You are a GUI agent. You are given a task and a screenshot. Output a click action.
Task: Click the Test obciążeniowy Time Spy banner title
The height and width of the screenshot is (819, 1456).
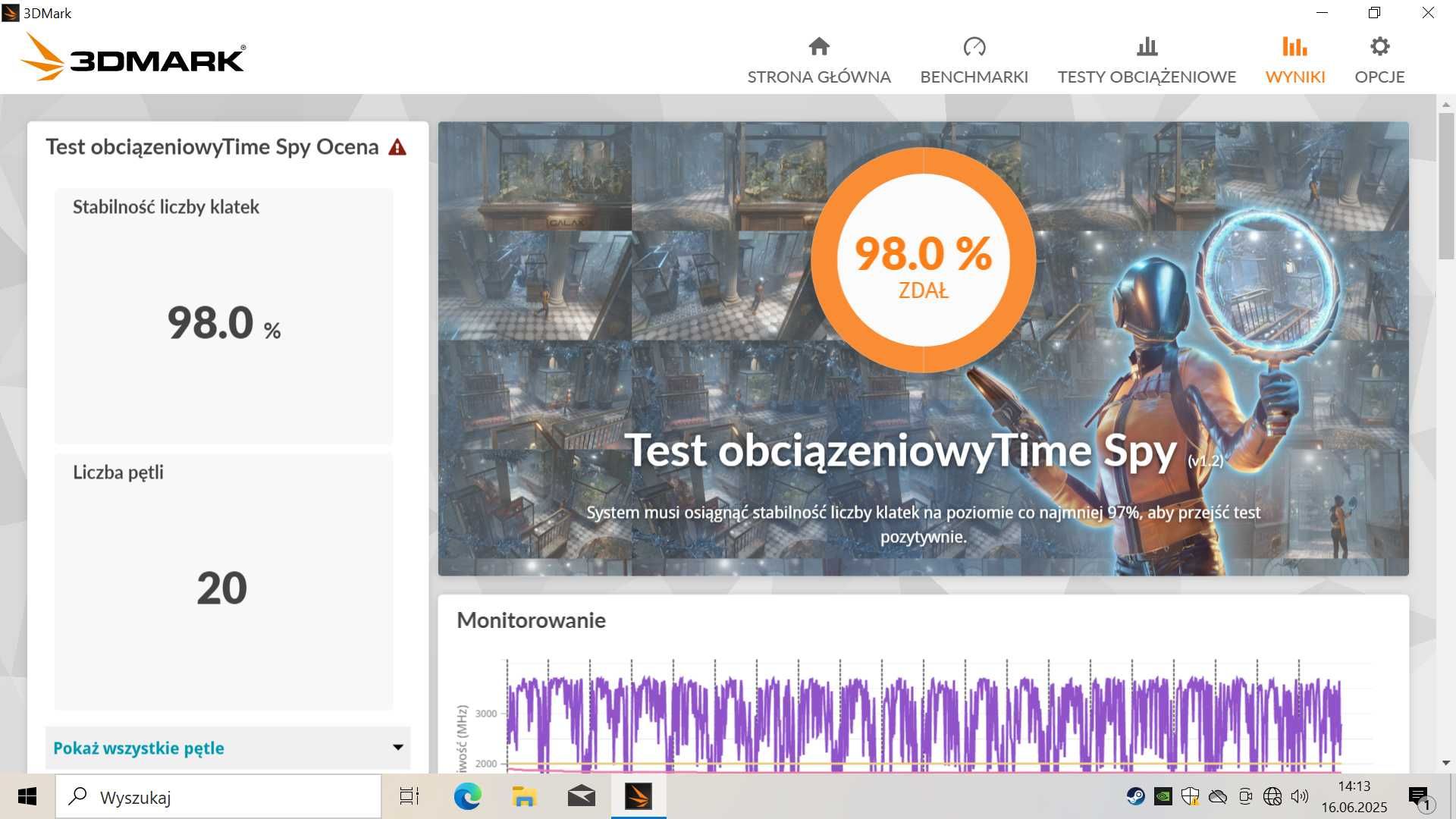[x=900, y=450]
